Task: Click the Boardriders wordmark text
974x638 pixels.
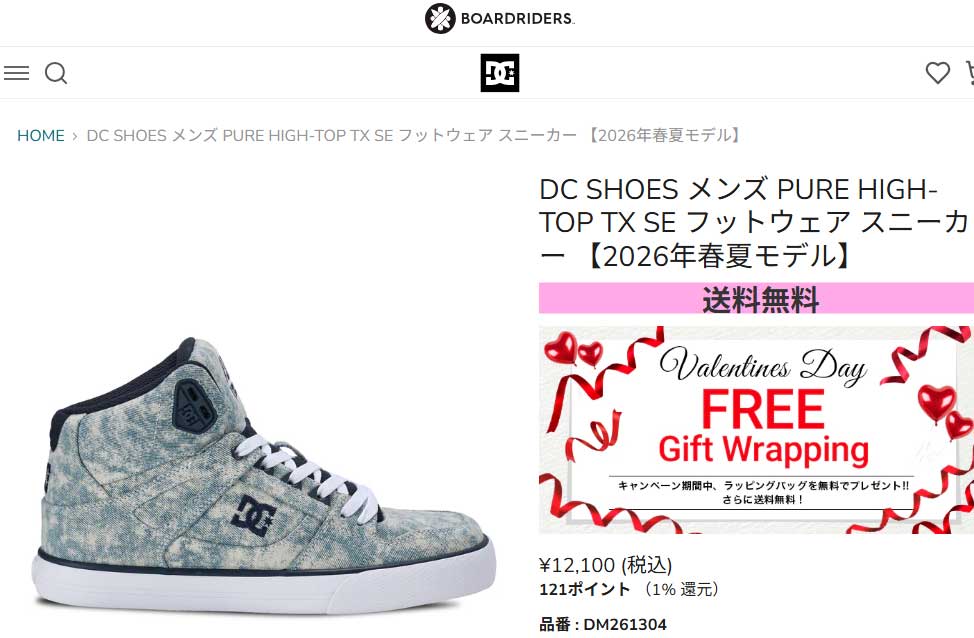Action: click(517, 19)
